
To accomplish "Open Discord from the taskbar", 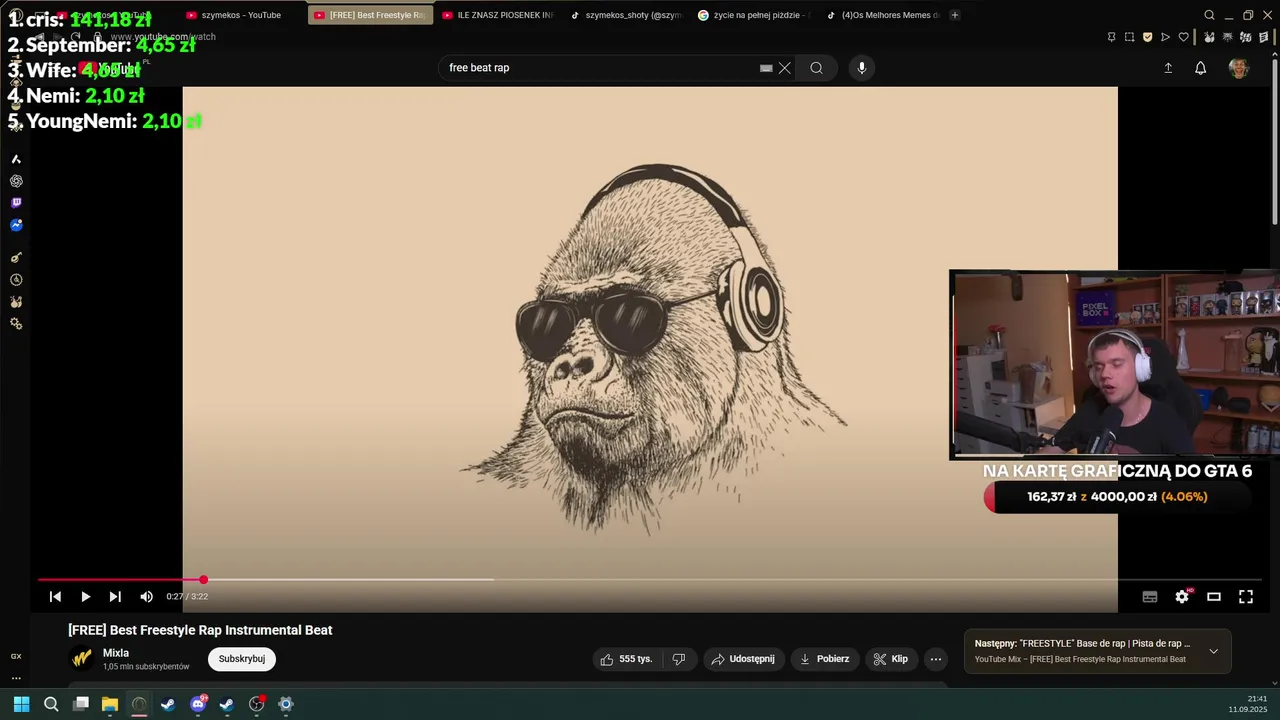I will pyautogui.click(x=198, y=704).
